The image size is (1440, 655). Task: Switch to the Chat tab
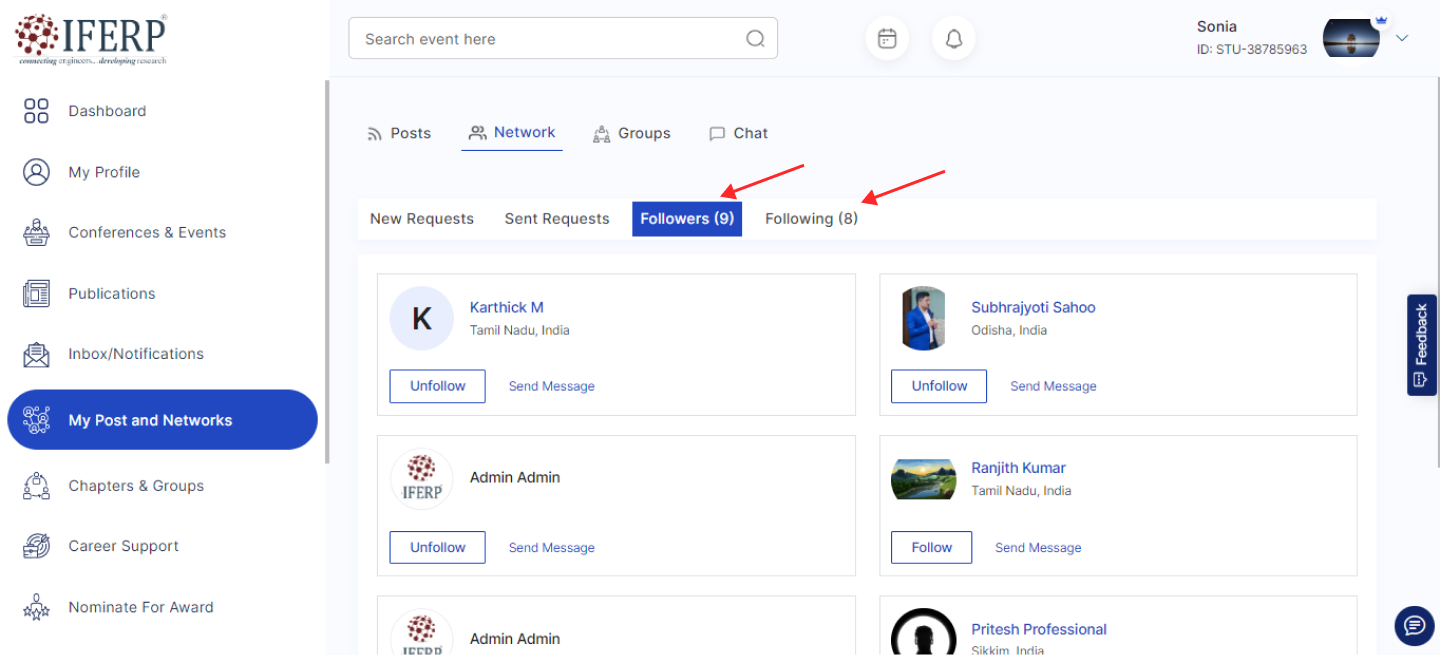pos(739,133)
